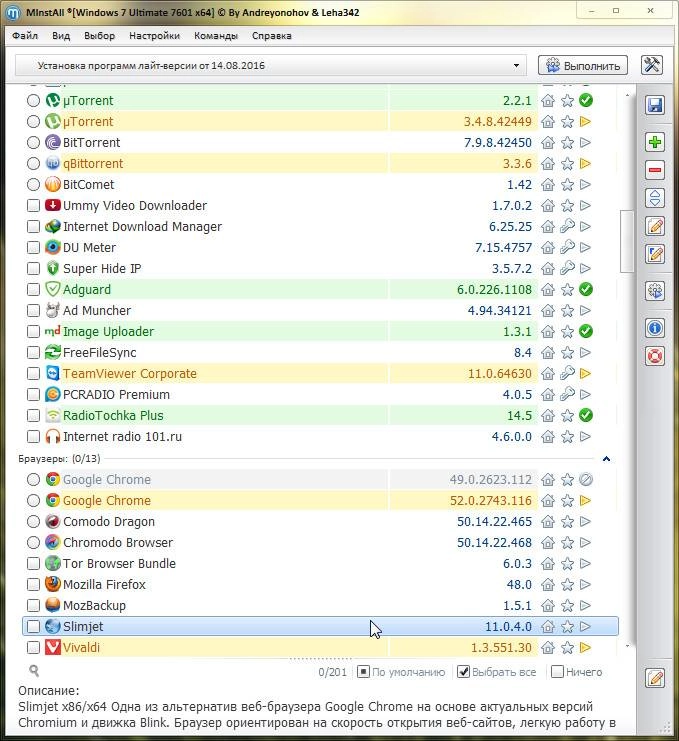The height and width of the screenshot is (741, 679).
Task: Select the qBittorrent radio button
Action: (33, 164)
